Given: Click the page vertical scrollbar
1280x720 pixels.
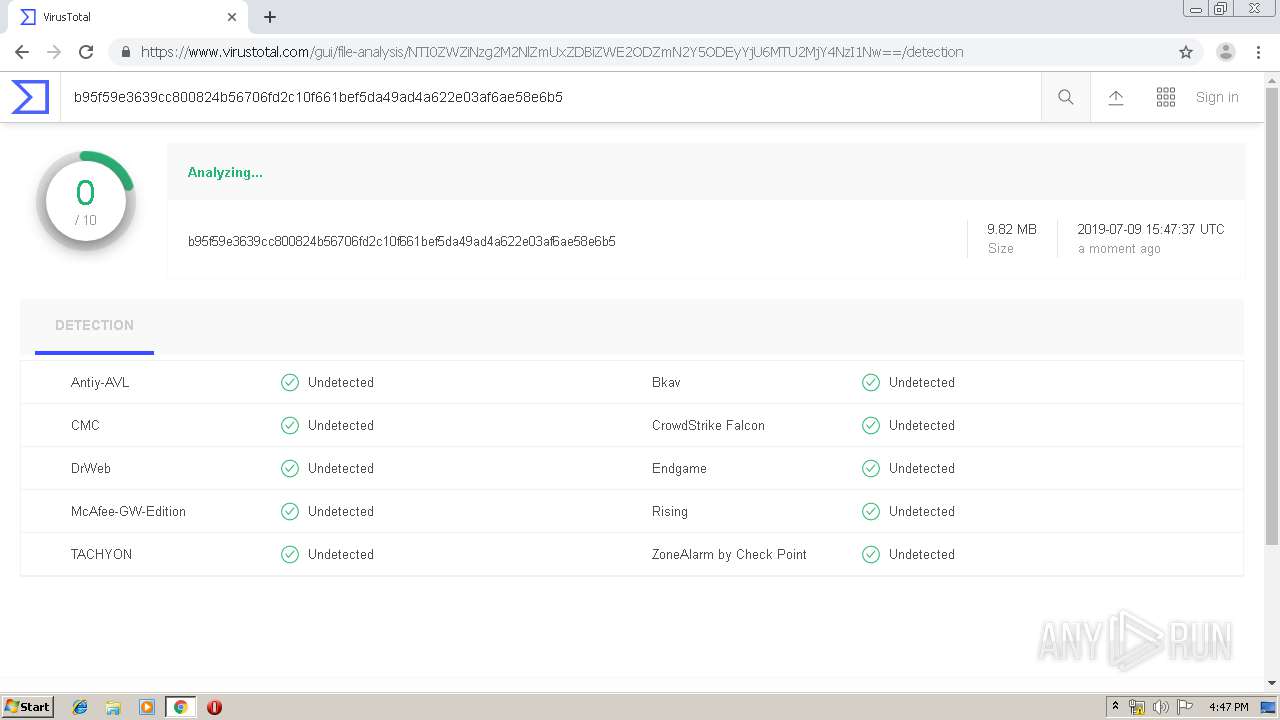Looking at the screenshot, I should tap(1272, 315).
